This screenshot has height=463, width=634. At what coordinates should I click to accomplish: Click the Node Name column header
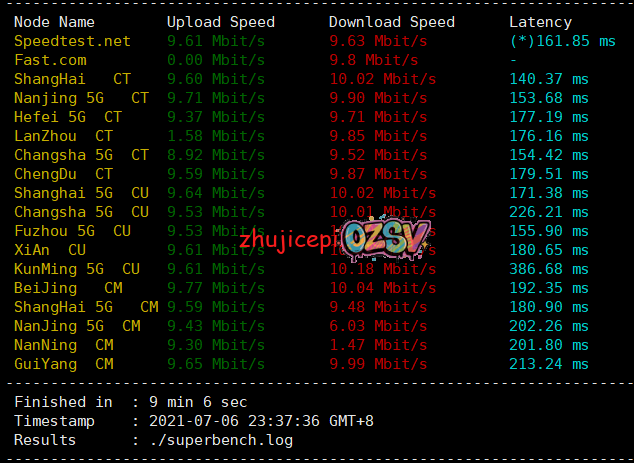coord(55,22)
